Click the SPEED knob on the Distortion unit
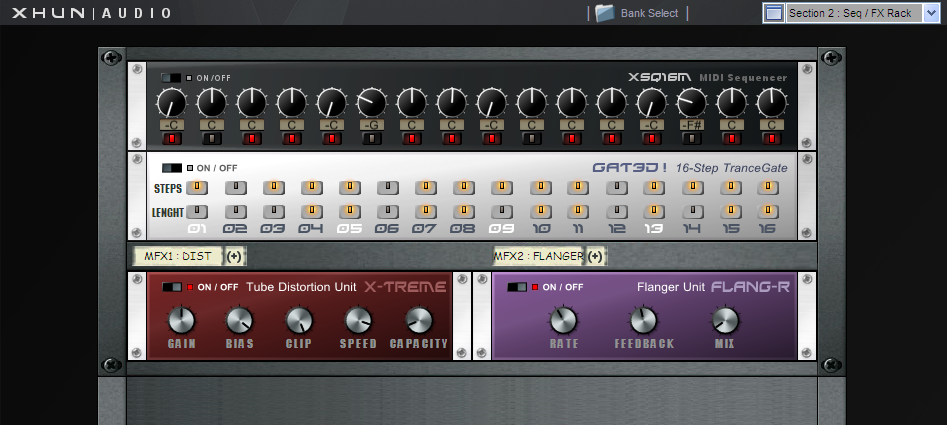The image size is (947, 425). tap(358, 321)
